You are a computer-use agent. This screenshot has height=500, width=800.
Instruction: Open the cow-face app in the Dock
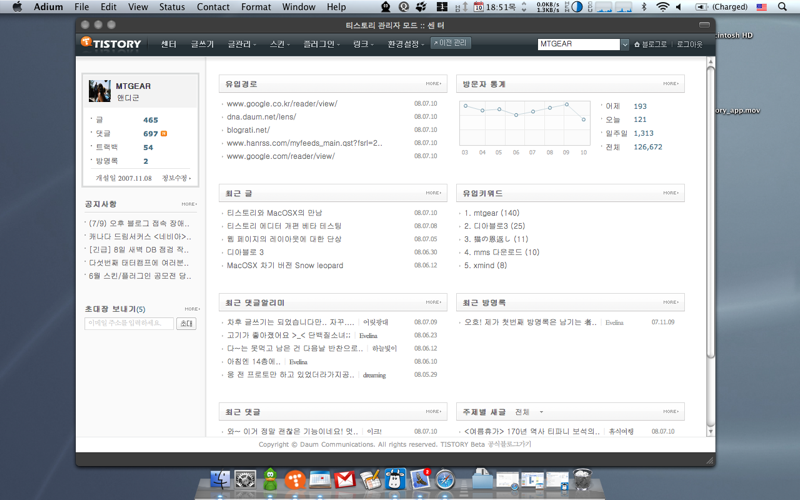(395, 480)
